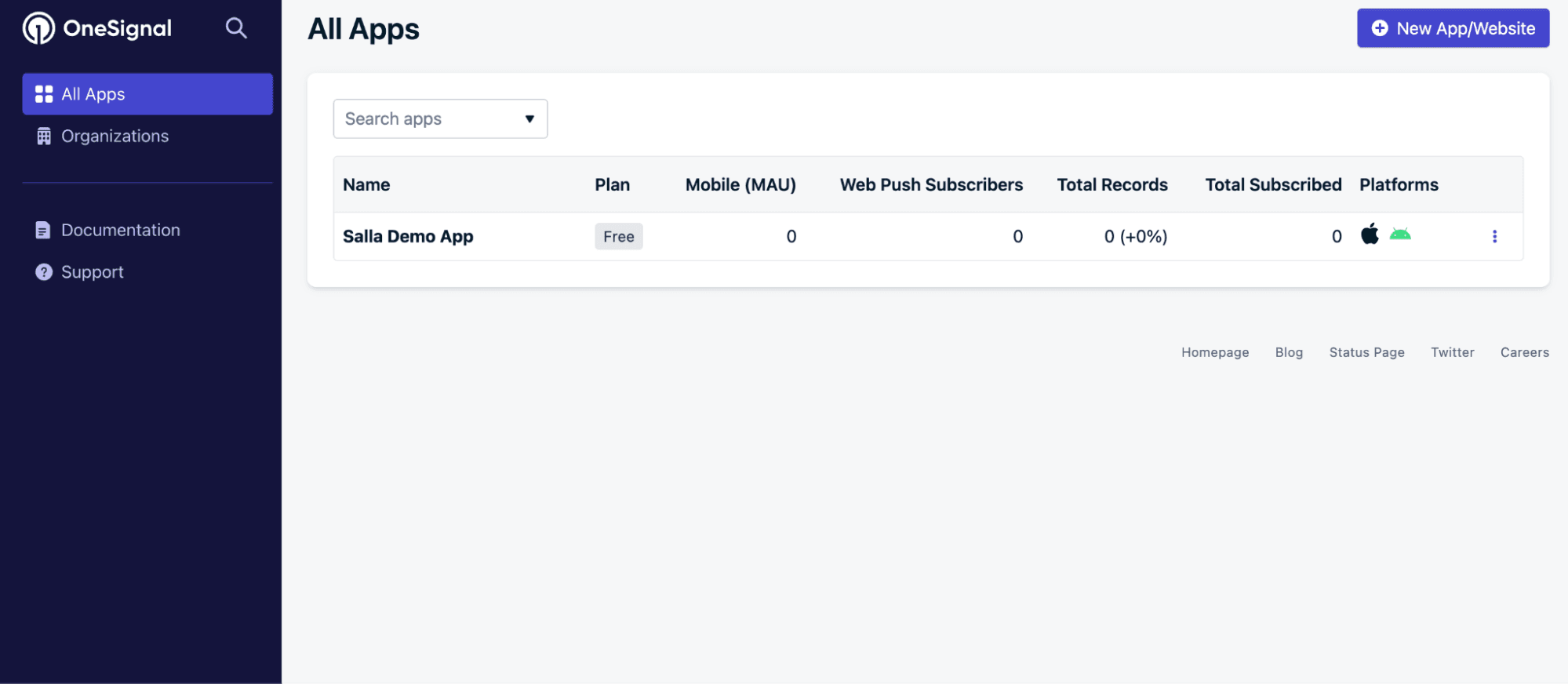Open the Careers footer link
The image size is (1568, 684).
[x=1524, y=352]
